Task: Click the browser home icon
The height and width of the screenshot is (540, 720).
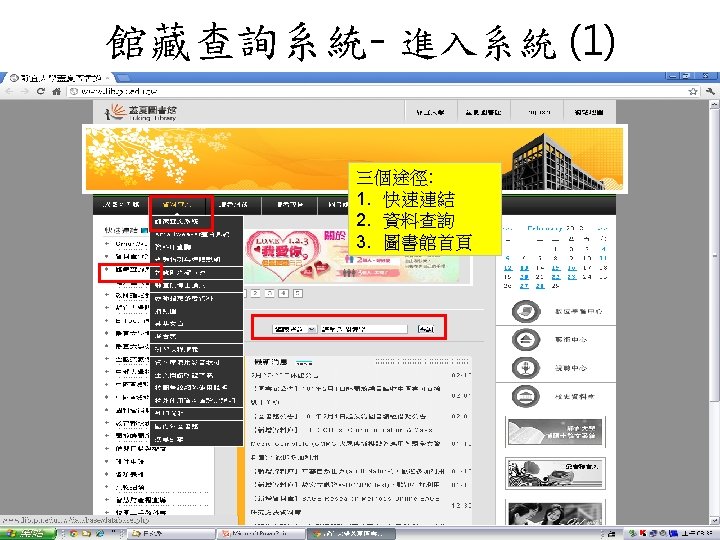Action: (x=56, y=91)
